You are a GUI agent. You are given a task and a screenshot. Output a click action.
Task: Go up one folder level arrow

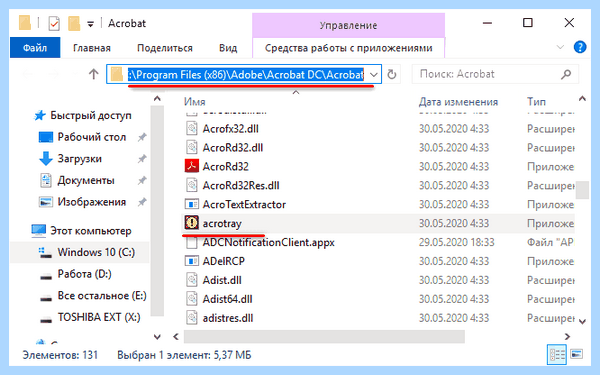click(x=94, y=74)
